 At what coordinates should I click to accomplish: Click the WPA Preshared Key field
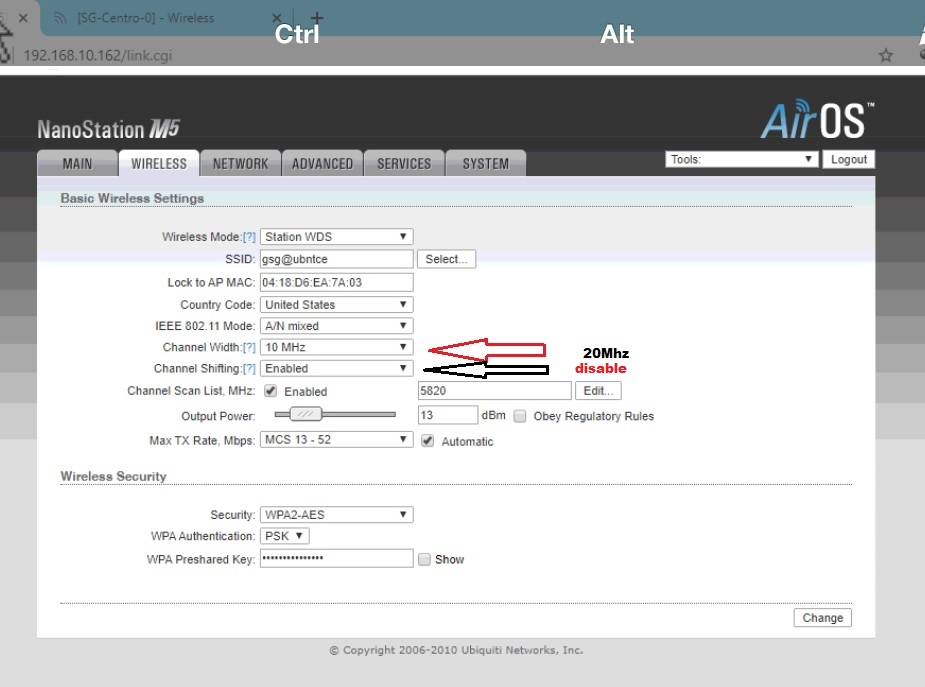point(336,558)
